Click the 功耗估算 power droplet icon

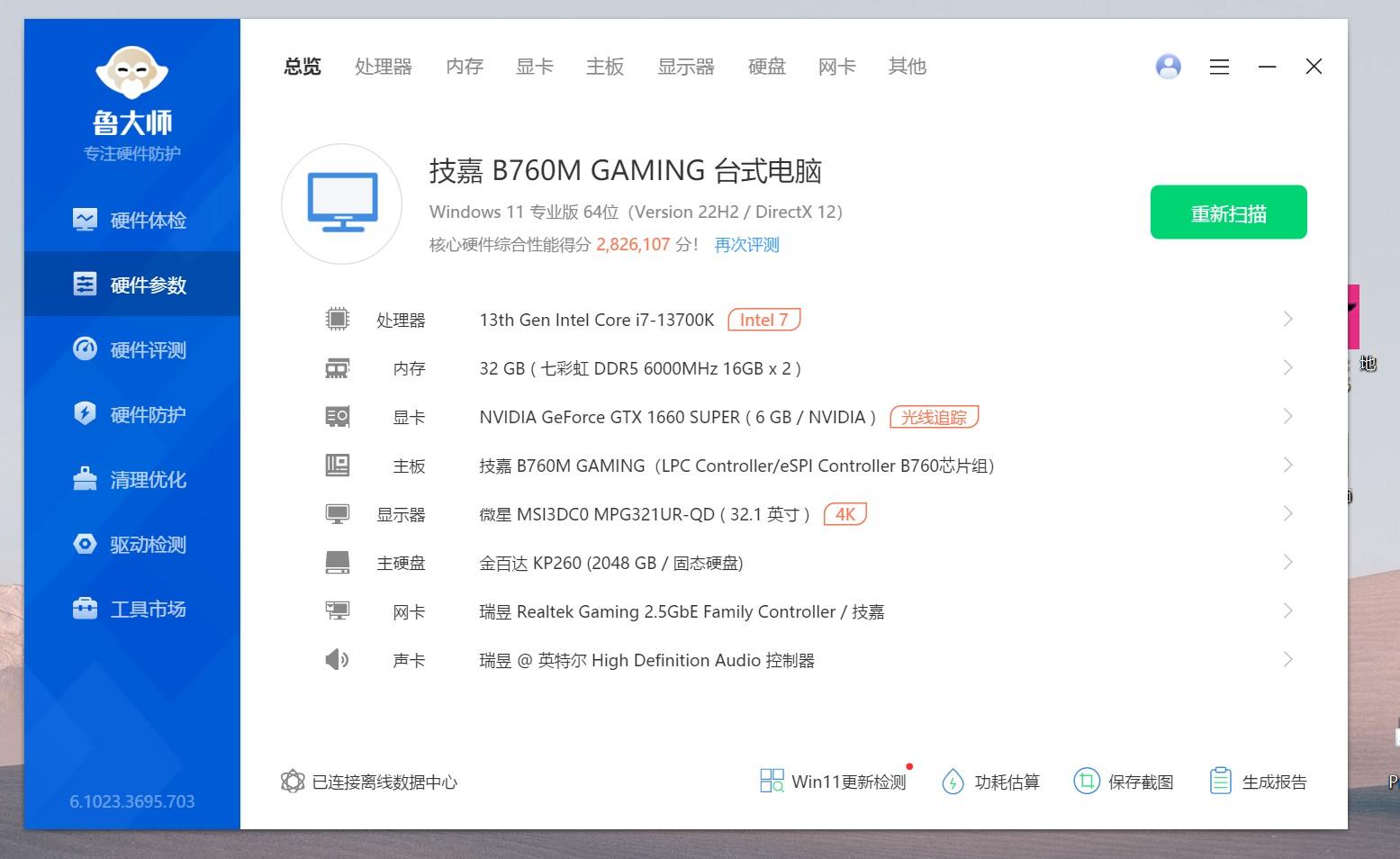pyautogui.click(x=953, y=782)
